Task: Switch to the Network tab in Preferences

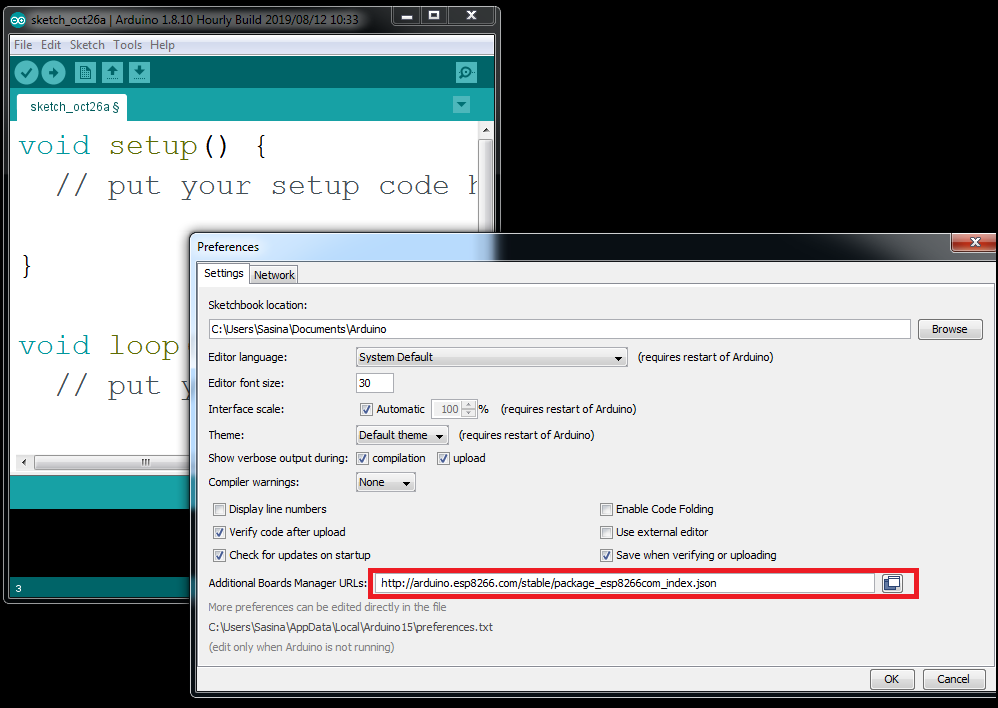Action: [x=274, y=275]
